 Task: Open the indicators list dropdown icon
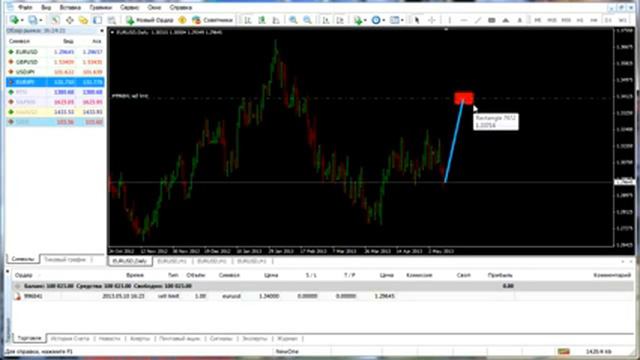point(360,20)
